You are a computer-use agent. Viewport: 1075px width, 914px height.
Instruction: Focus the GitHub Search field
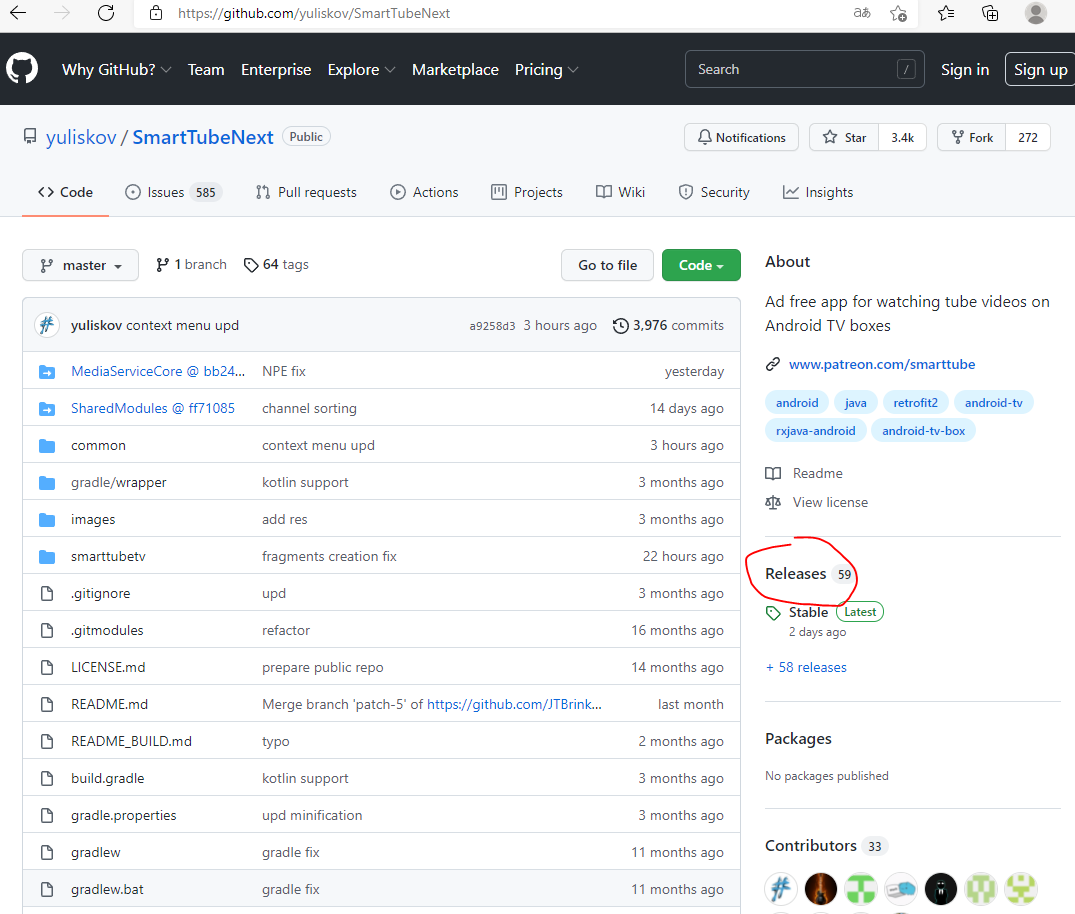pos(804,69)
